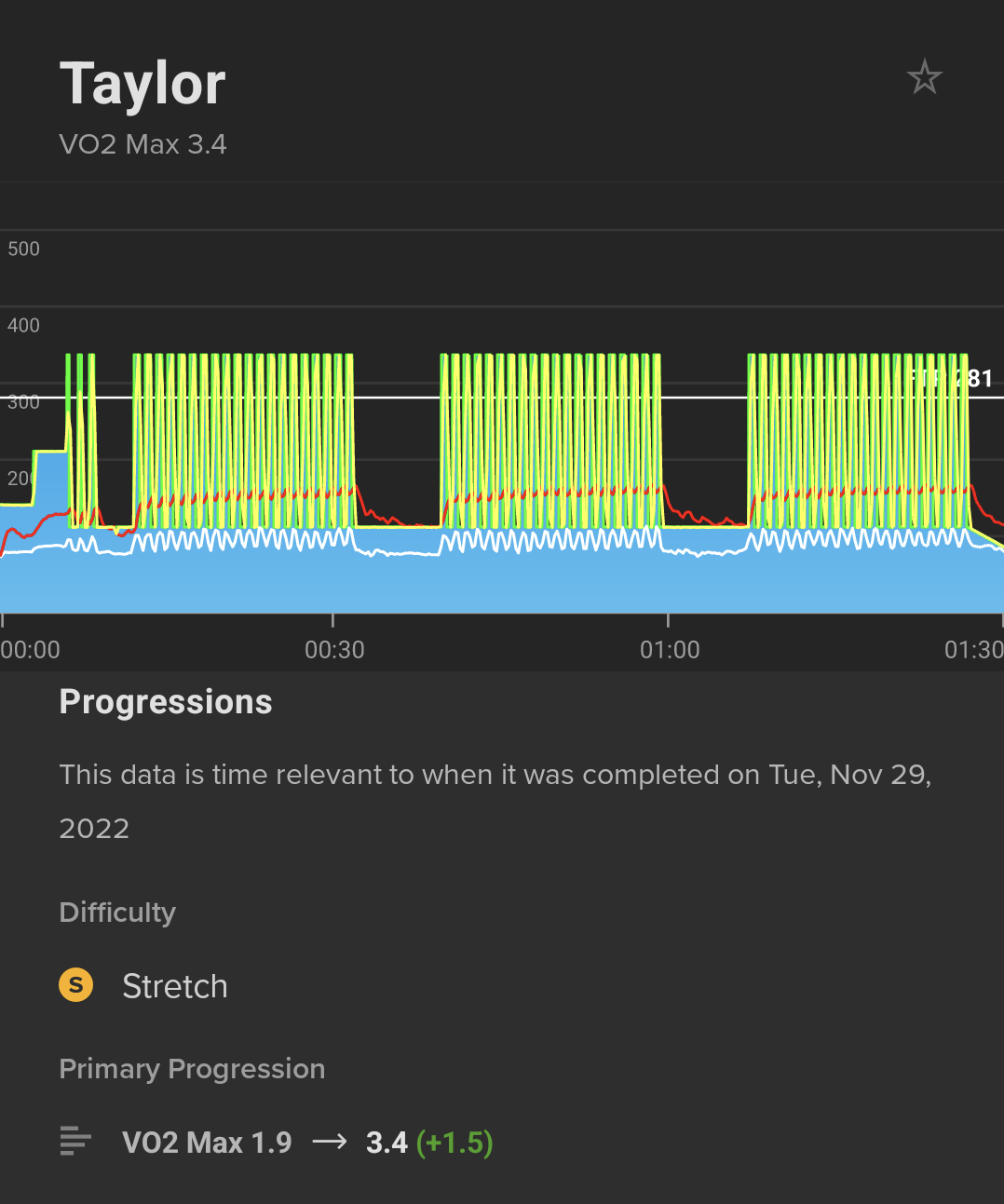Tap the orange Stretch difficulty badge

click(75, 985)
